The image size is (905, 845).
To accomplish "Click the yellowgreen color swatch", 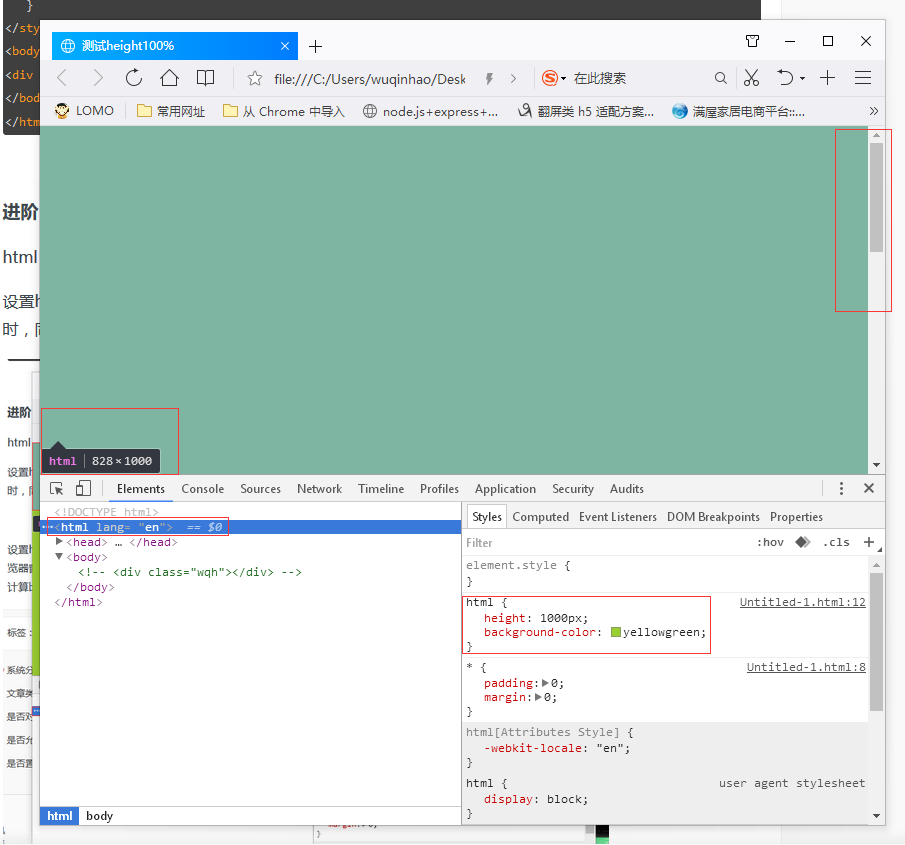I will 616,632.
